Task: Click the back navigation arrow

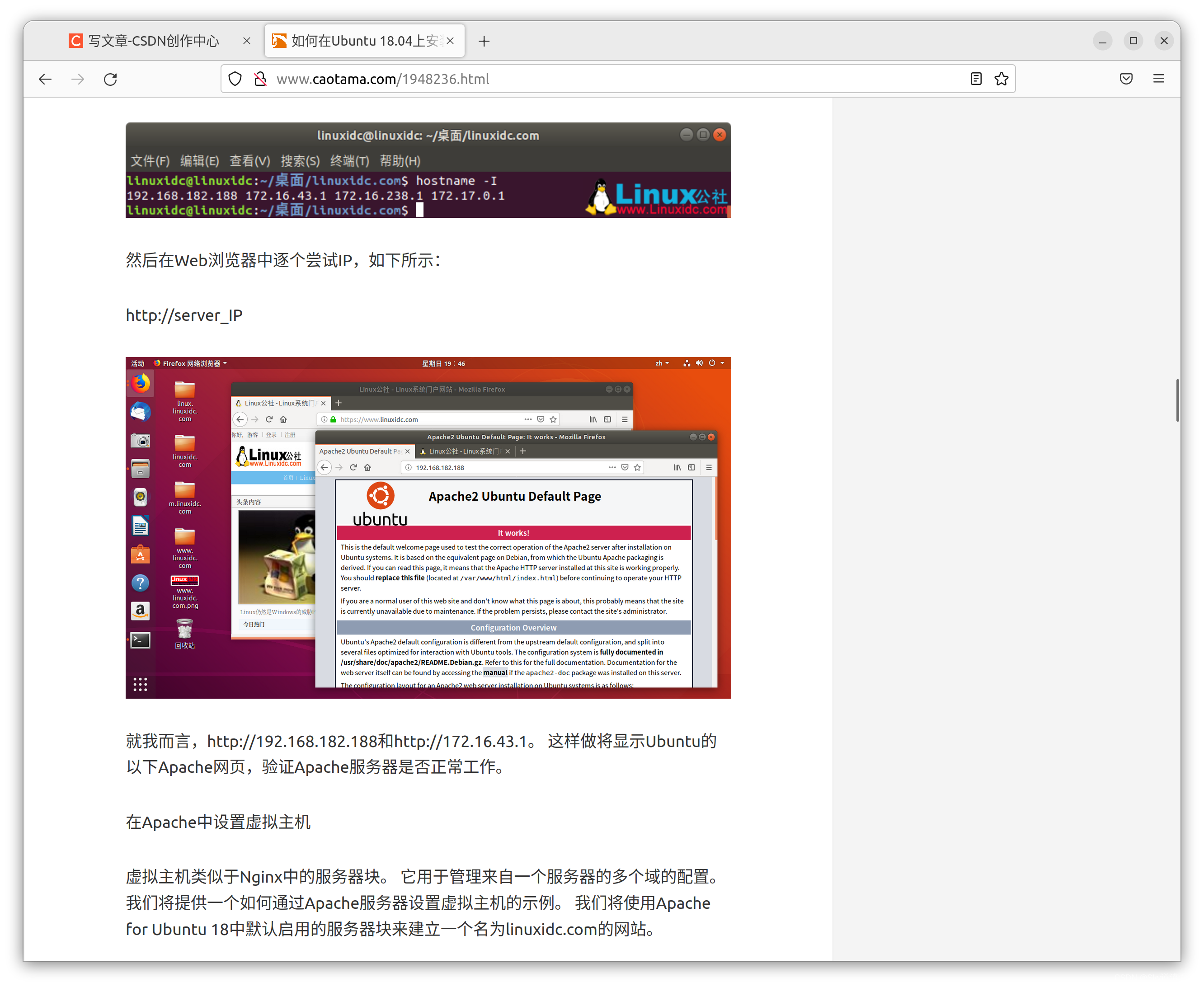Action: (45, 79)
